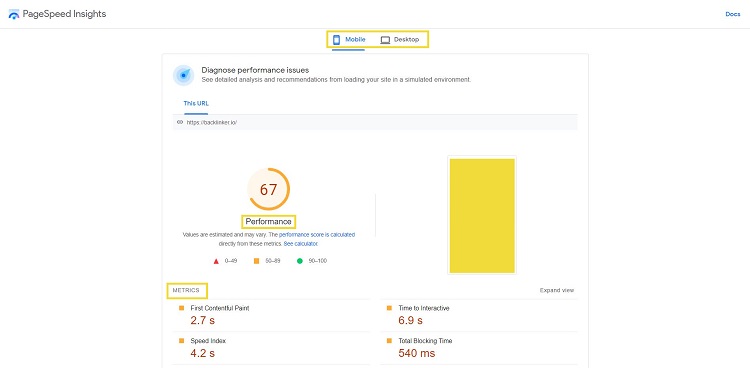The height and width of the screenshot is (368, 750).
Task: Select the This URL tab
Action: pos(196,103)
